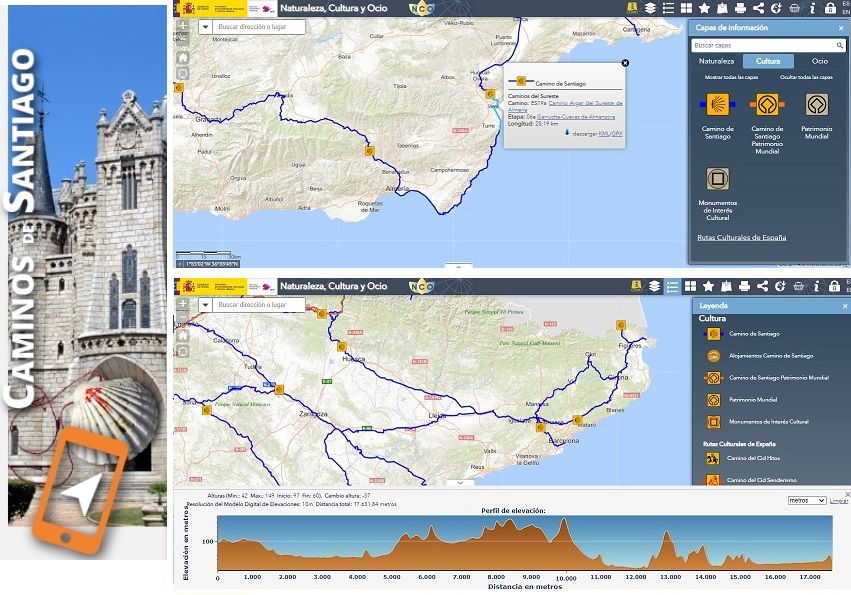Screen dimensions: 851x595
Task: Click the shell marker near Tabernas on the upper map
Action: tap(370, 151)
